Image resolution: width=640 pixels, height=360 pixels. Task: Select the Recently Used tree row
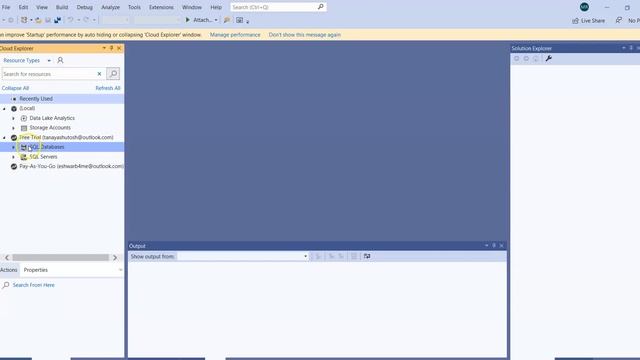click(x=62, y=99)
